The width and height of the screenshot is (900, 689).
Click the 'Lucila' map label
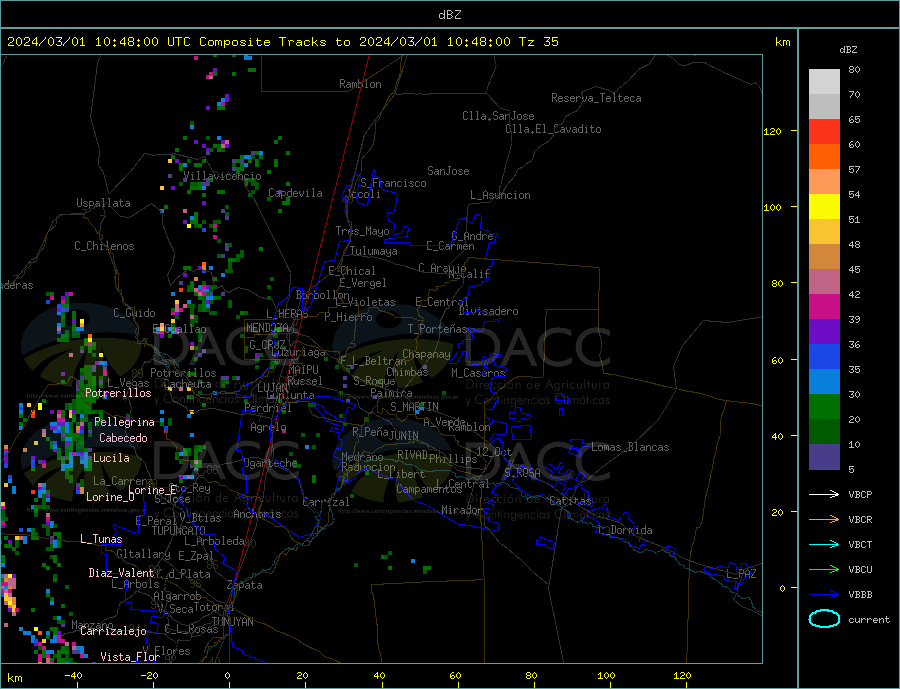pos(111,458)
